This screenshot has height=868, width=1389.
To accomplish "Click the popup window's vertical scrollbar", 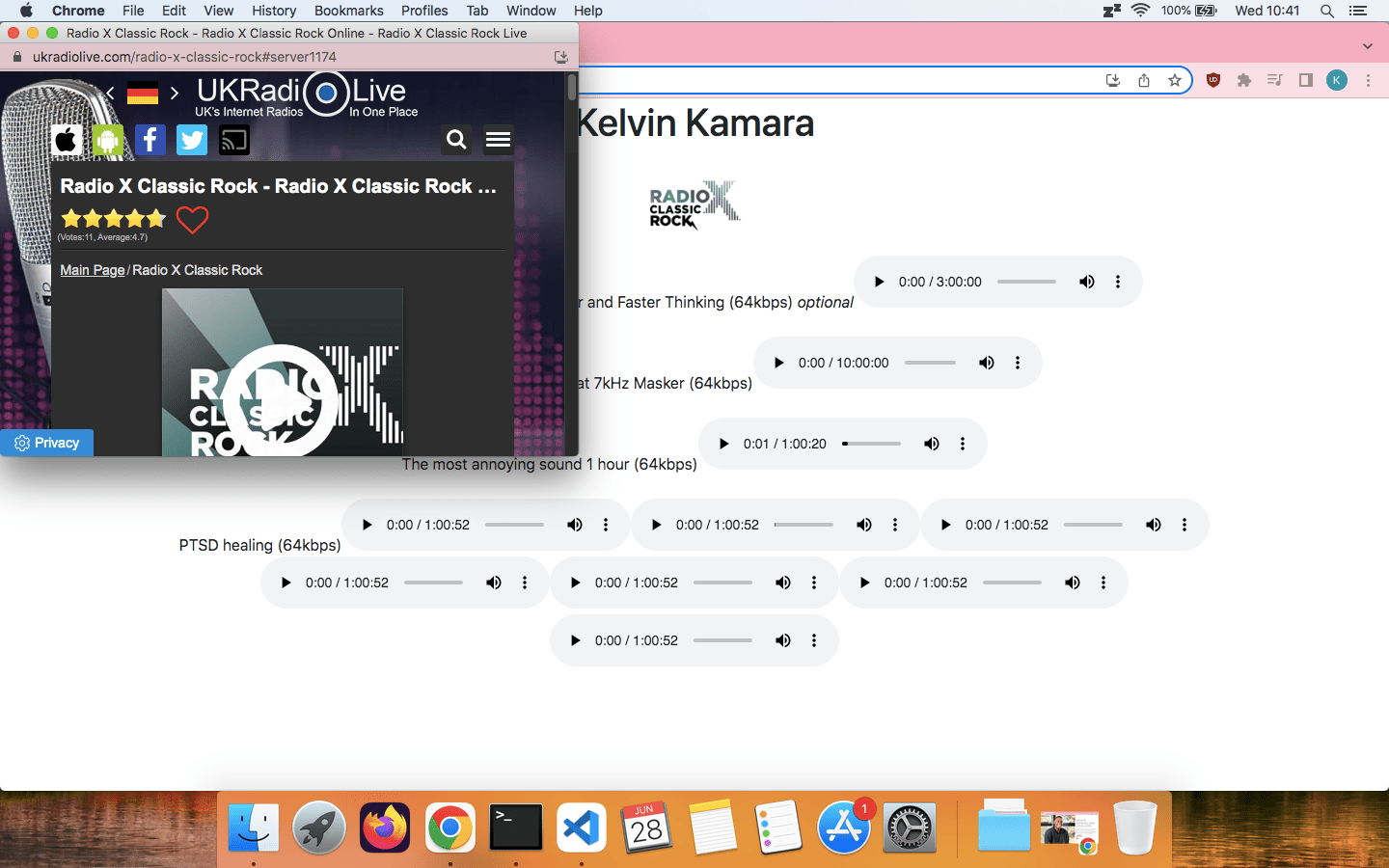I will [x=572, y=87].
